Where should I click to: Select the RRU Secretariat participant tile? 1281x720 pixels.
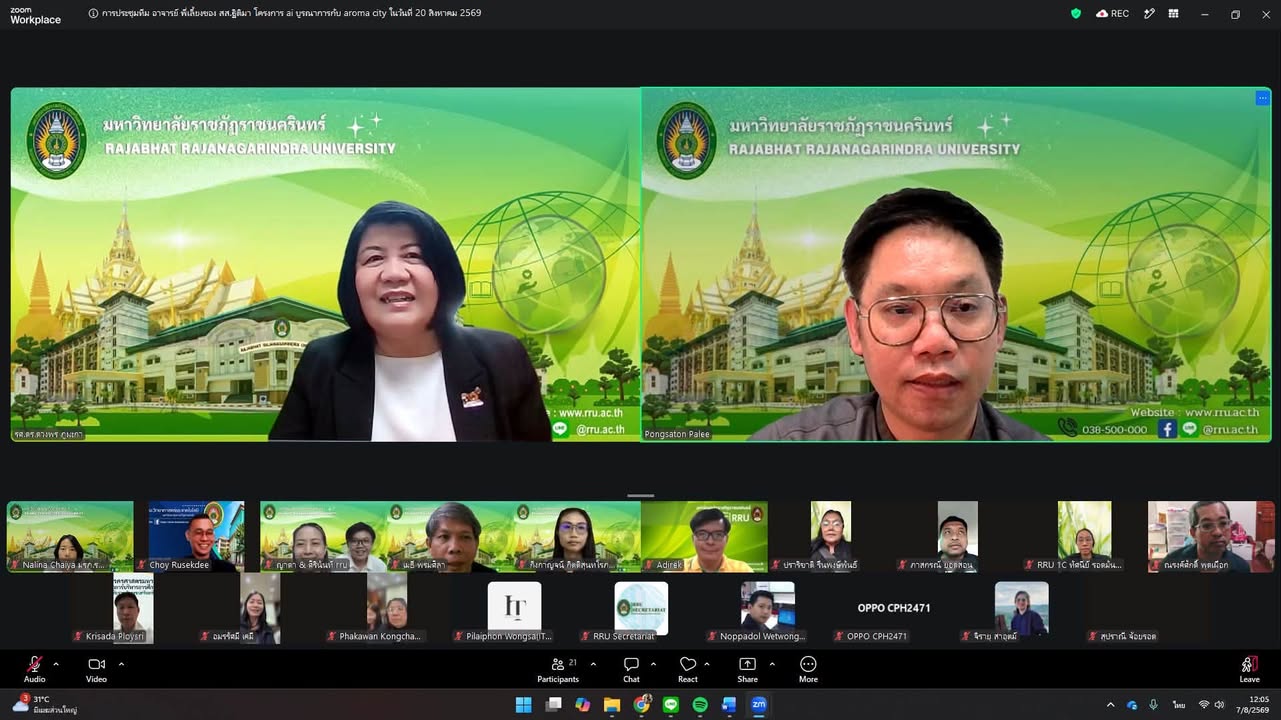(x=641, y=608)
